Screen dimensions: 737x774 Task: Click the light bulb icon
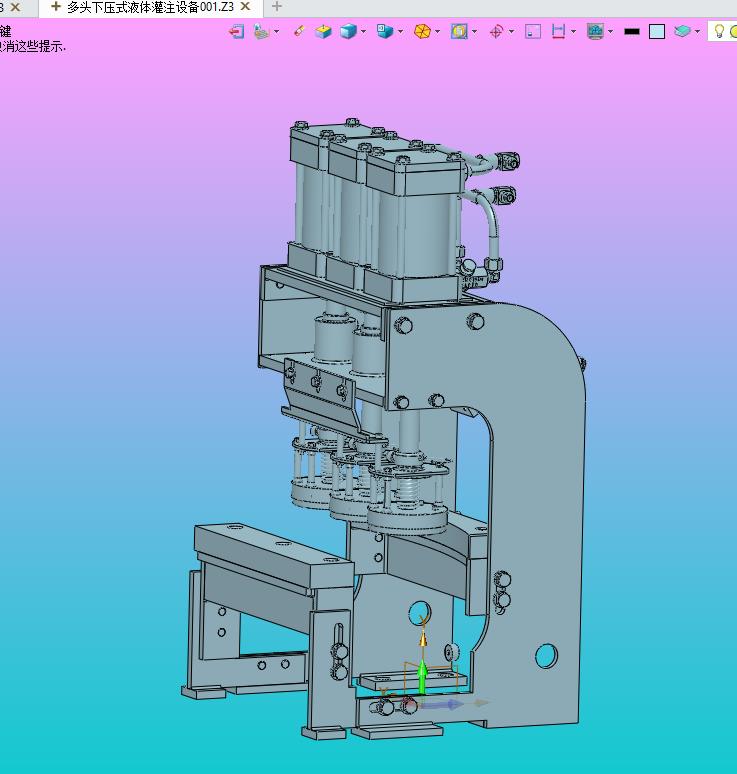coord(719,31)
